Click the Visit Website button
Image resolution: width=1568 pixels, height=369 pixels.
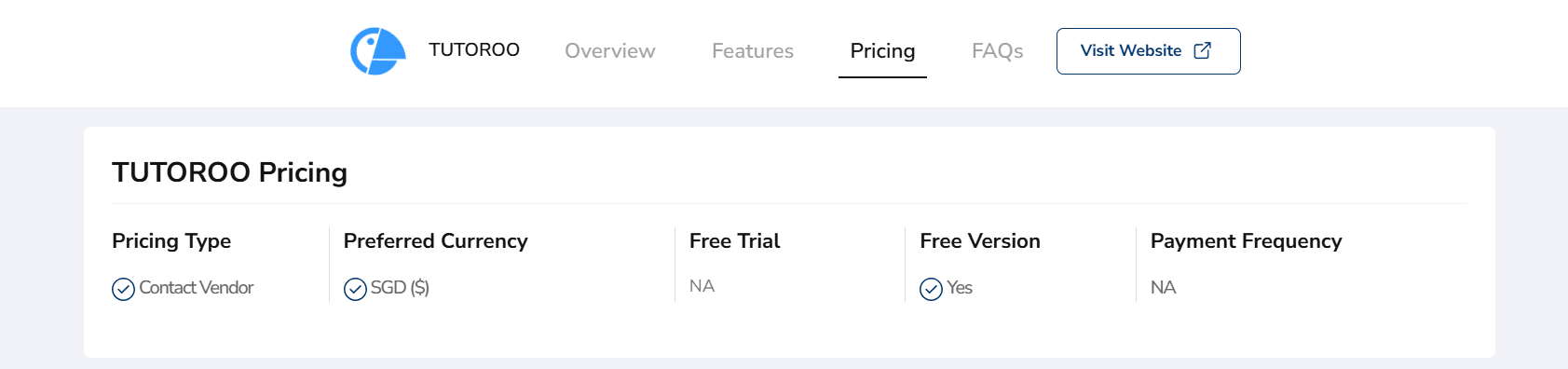point(1148,51)
